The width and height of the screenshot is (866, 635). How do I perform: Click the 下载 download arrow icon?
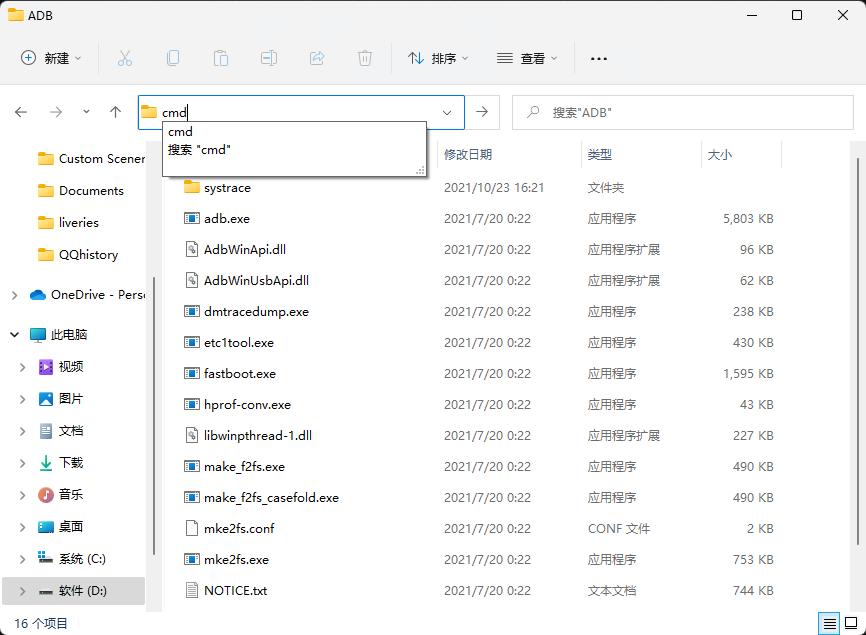[46, 463]
